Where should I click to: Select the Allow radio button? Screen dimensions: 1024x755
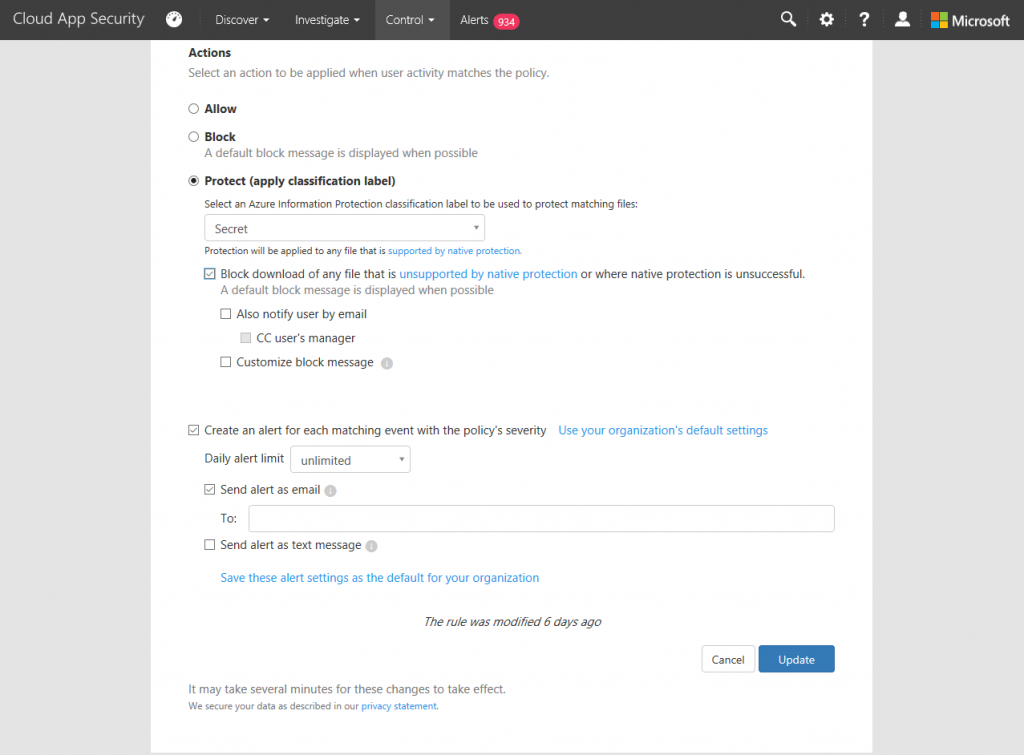tap(191, 108)
